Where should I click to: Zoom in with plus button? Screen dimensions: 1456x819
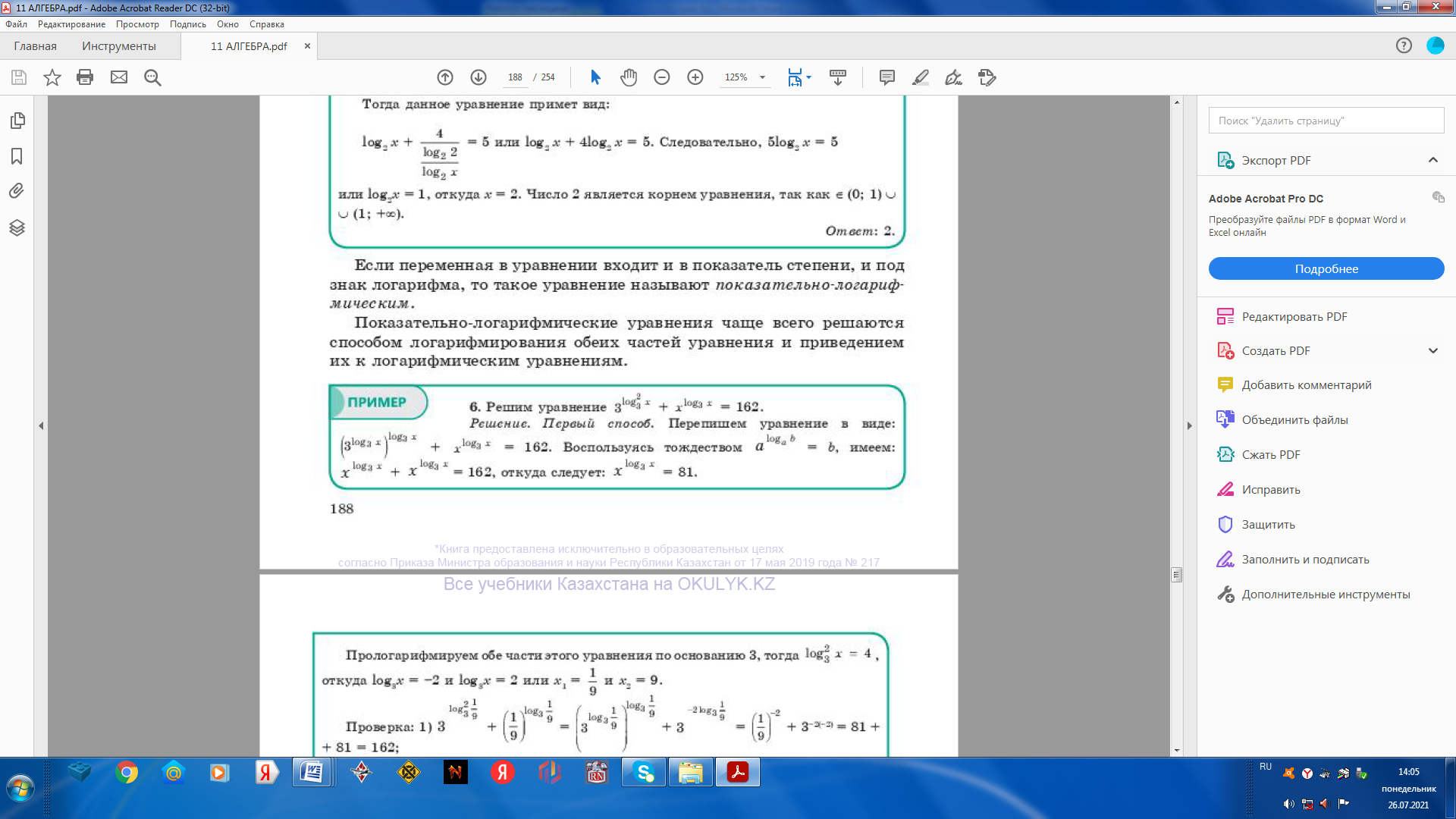pyautogui.click(x=695, y=77)
